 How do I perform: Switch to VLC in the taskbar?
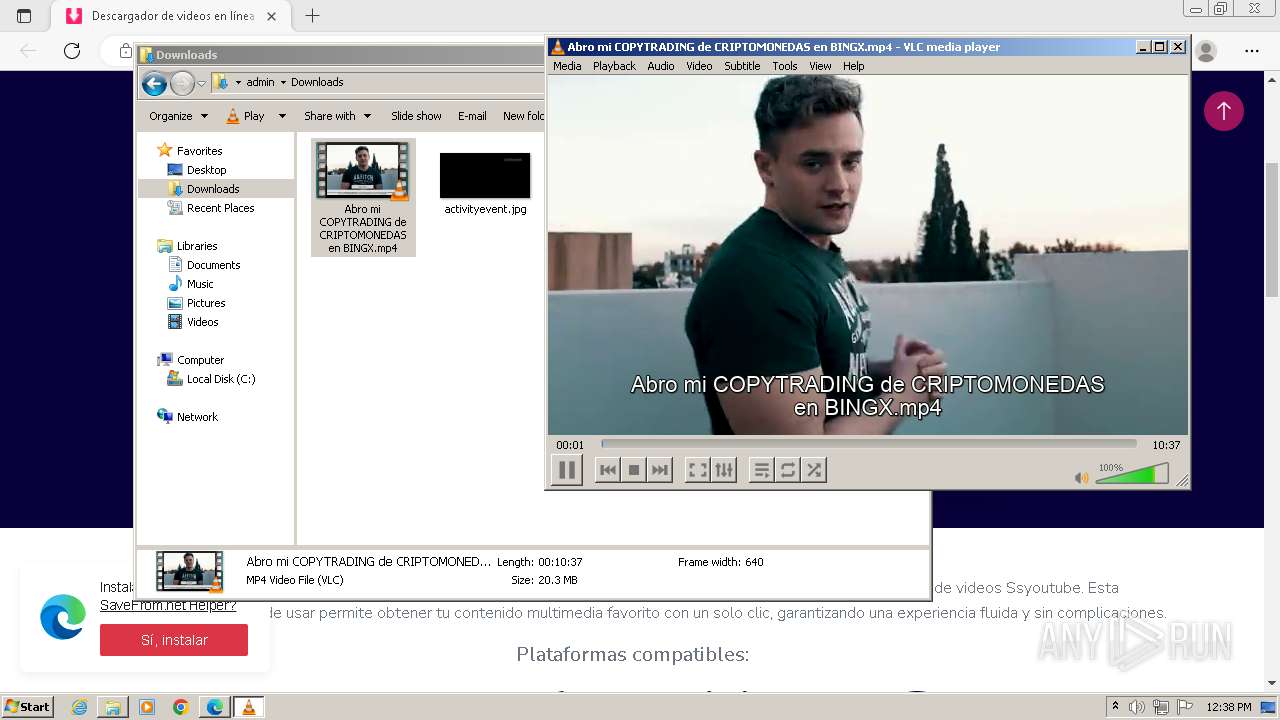tap(248, 707)
